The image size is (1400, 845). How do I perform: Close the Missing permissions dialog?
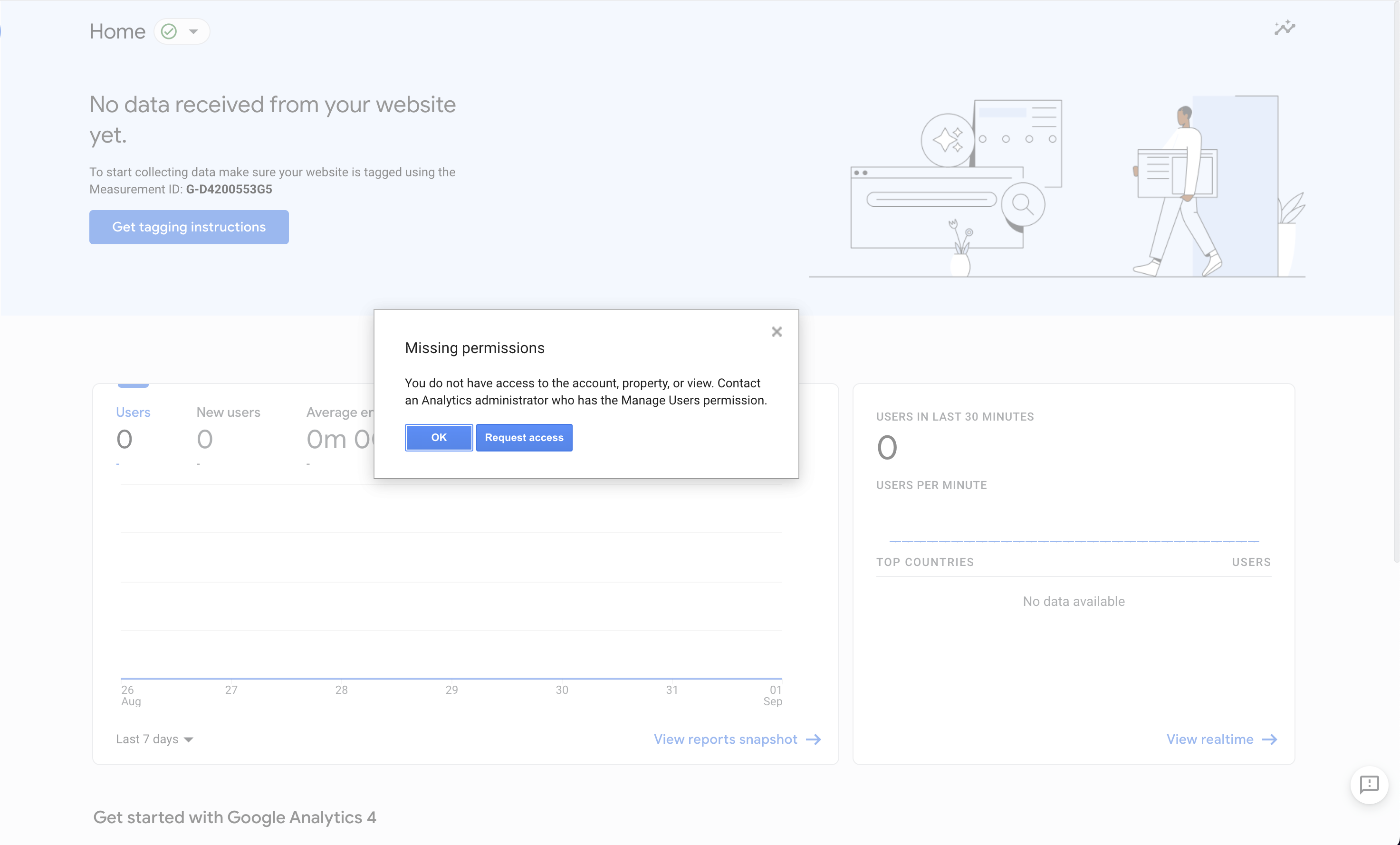coord(777,331)
